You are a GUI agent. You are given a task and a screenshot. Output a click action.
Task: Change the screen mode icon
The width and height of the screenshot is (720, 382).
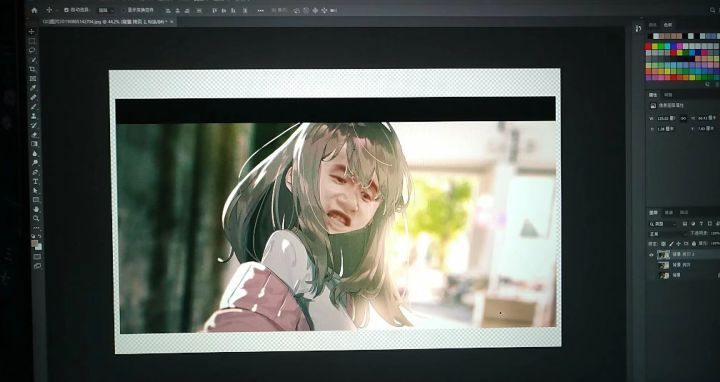[38, 266]
